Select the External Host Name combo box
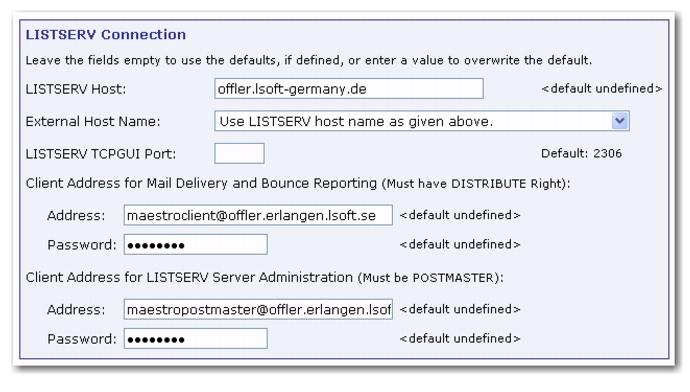 (x=422, y=121)
